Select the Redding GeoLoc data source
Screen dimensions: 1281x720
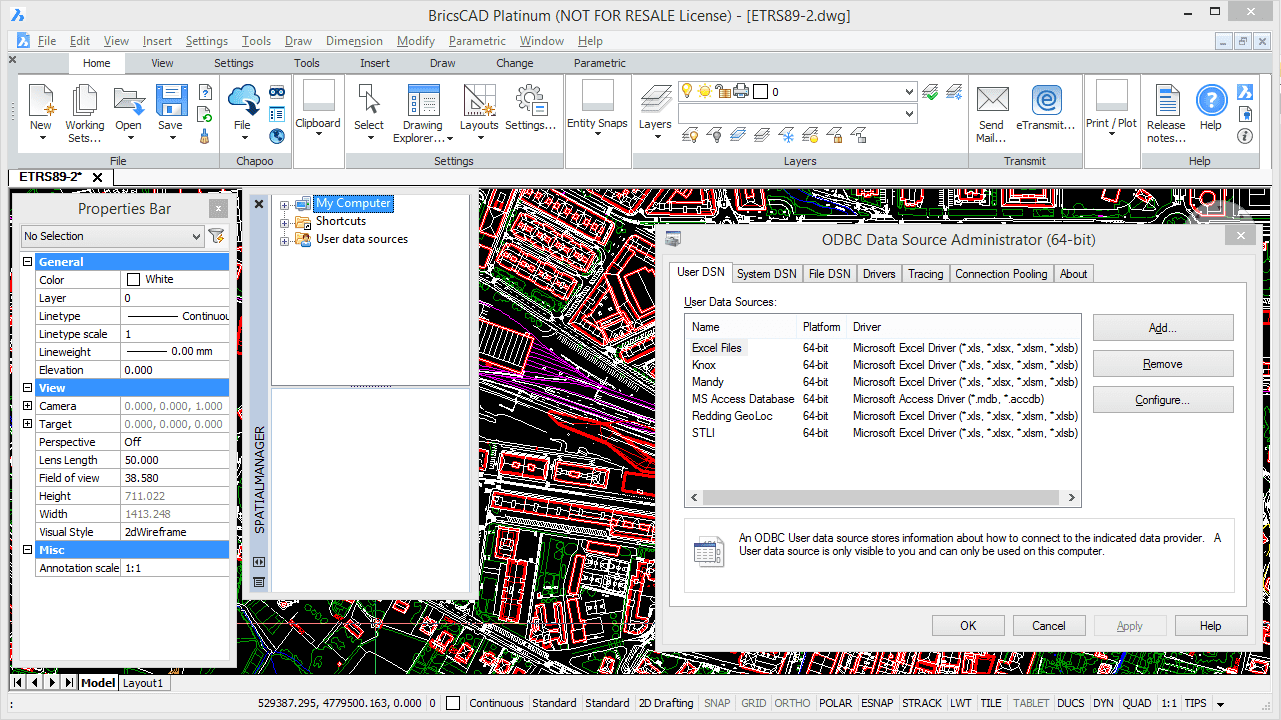point(732,416)
